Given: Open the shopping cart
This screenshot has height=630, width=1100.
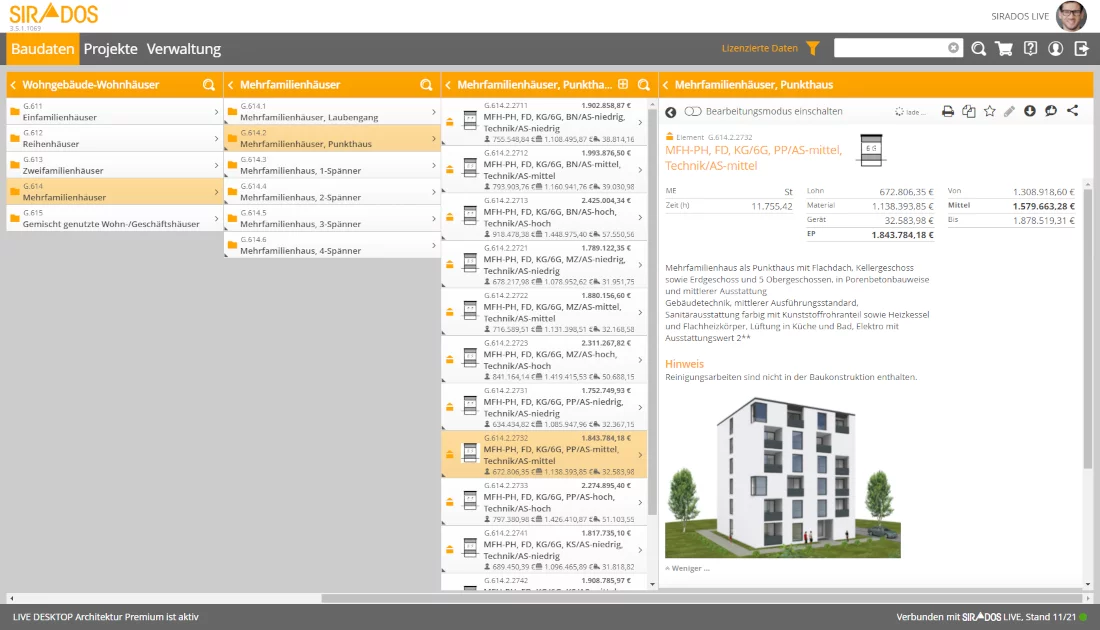Looking at the screenshot, I should pyautogui.click(x=1004, y=48).
